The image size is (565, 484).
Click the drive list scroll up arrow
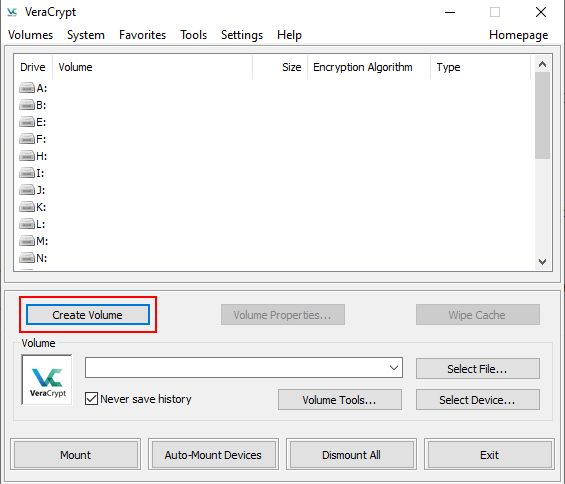542,64
